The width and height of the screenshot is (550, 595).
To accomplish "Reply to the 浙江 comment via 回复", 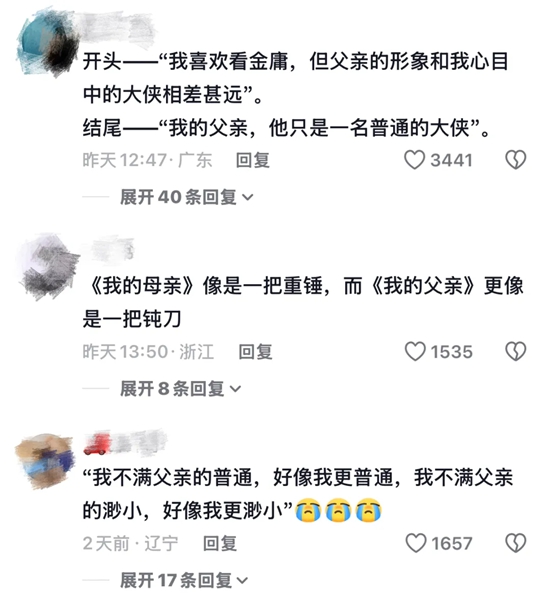I will [255, 352].
